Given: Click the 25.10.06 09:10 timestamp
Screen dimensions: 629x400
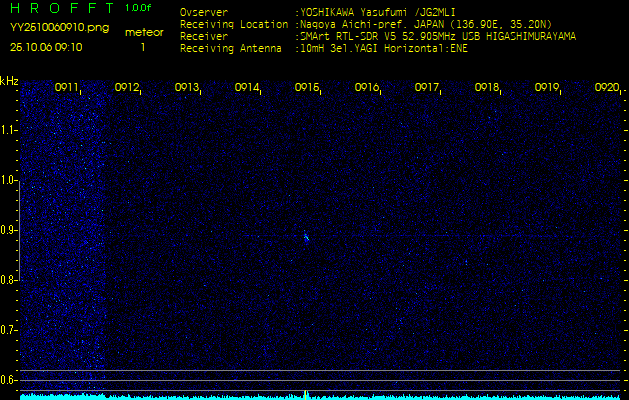Looking at the screenshot, I should [x=46, y=47].
